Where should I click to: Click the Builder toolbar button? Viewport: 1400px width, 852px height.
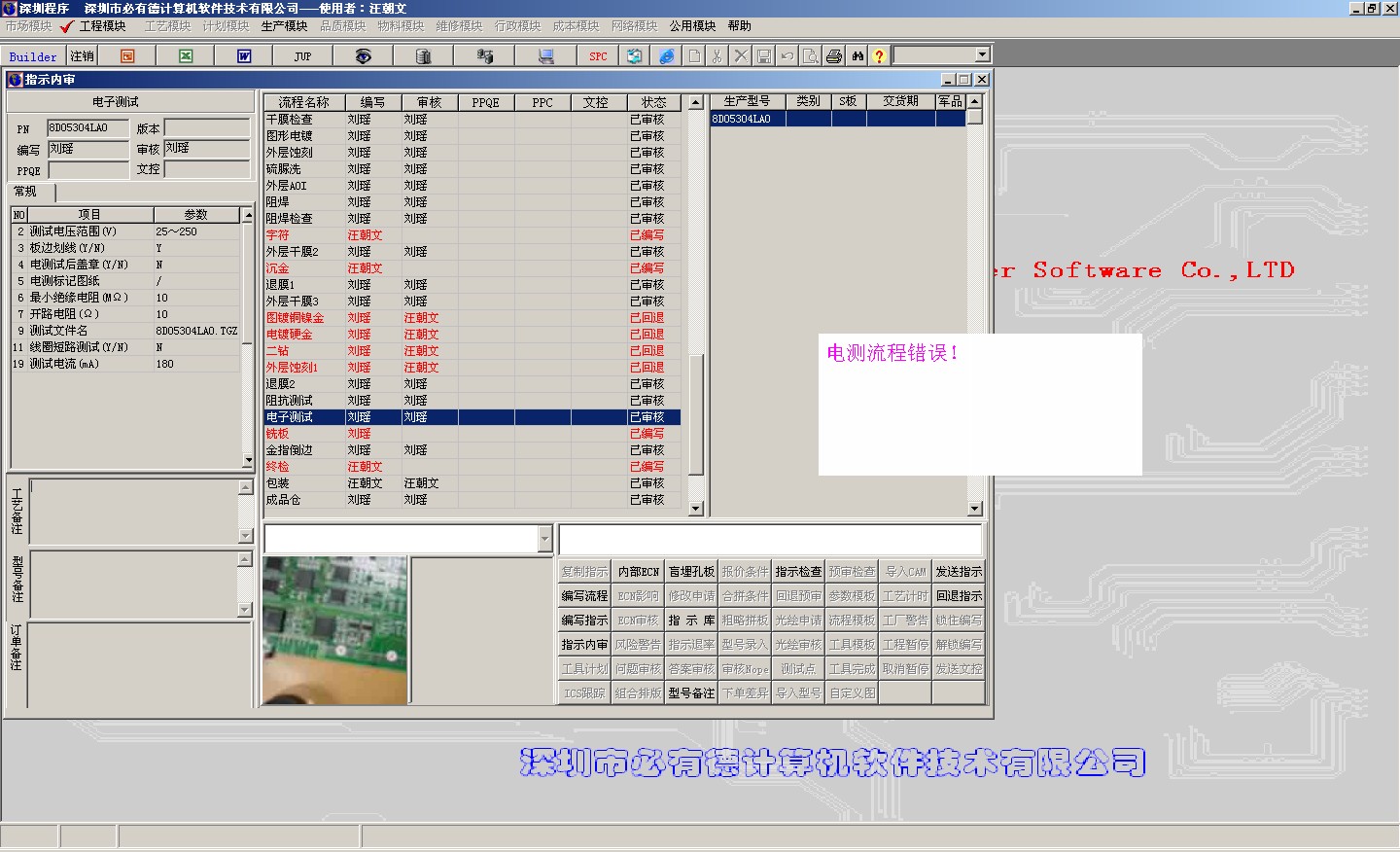coord(33,56)
